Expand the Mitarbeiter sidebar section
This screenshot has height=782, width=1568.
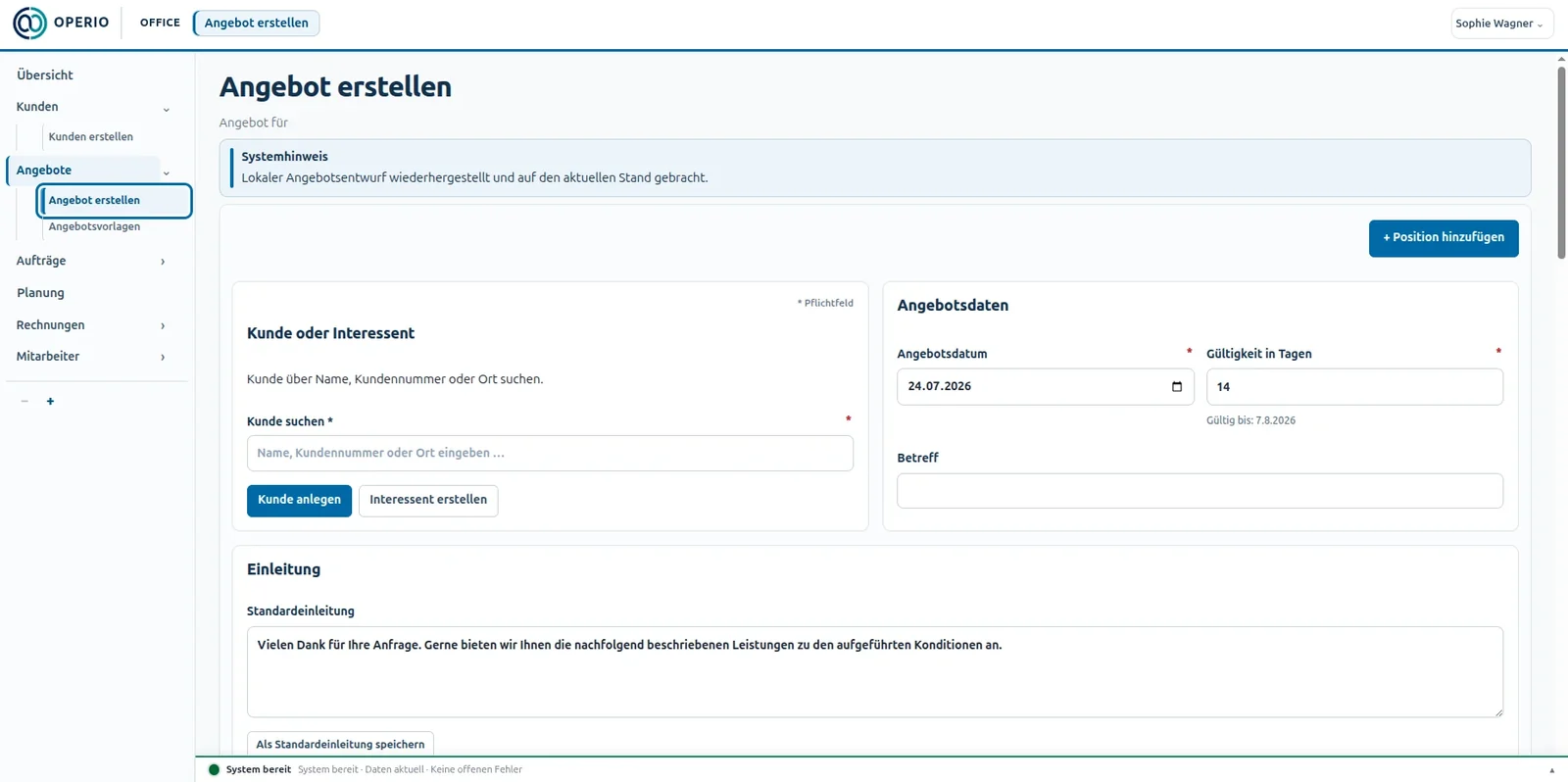(x=163, y=357)
